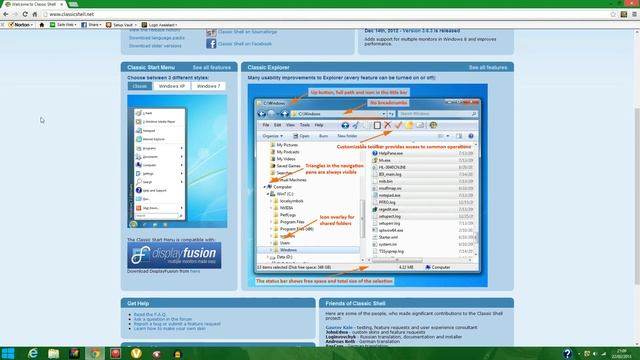Viewport: 640px width, 360px height.
Task: Click the Facebook logo icon
Action: (211, 44)
